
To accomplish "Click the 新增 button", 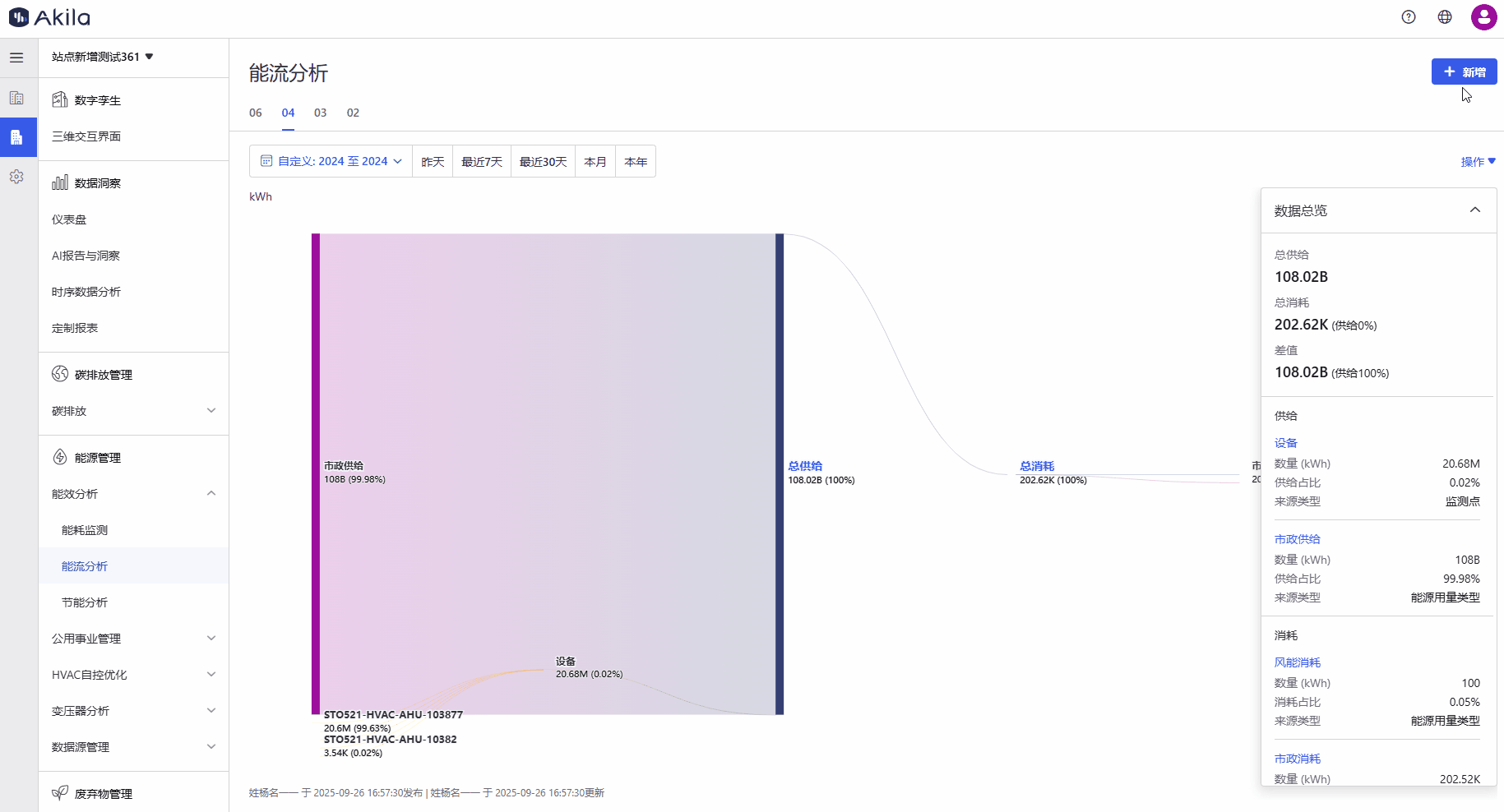I will (x=1464, y=72).
